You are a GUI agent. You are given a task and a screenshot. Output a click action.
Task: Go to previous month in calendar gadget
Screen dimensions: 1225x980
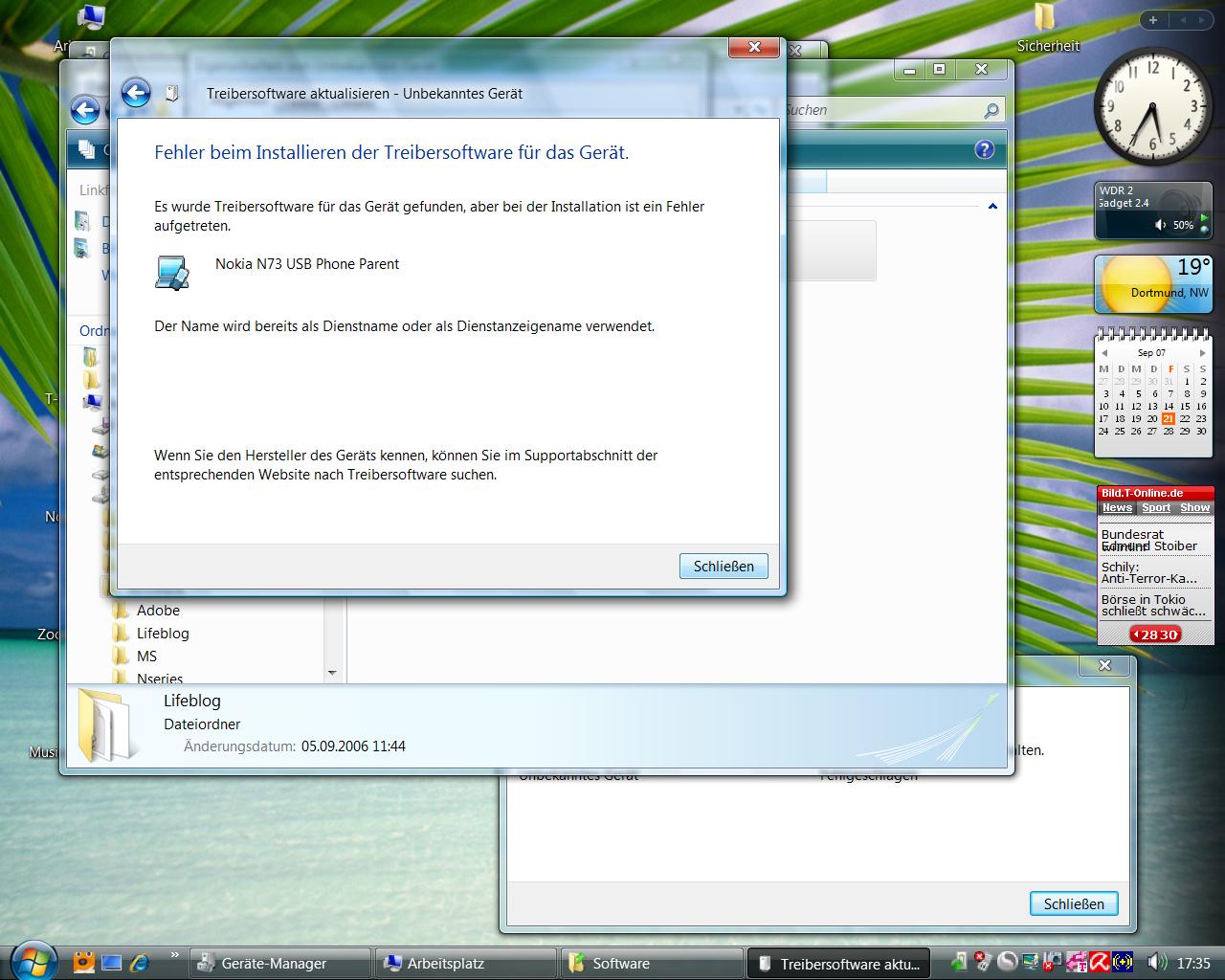tap(1103, 353)
